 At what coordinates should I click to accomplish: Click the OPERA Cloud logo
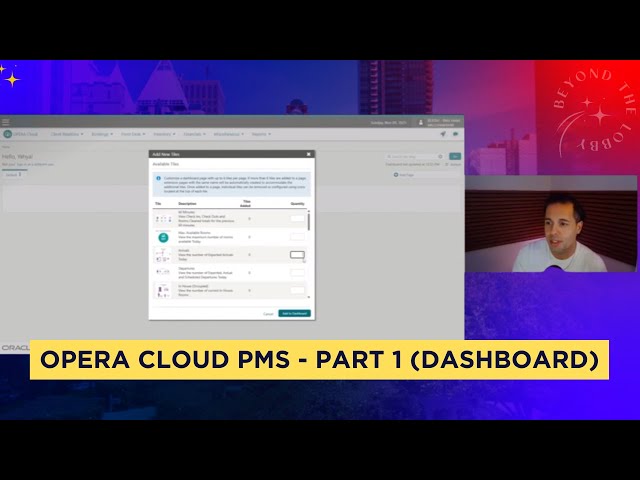tap(20, 134)
